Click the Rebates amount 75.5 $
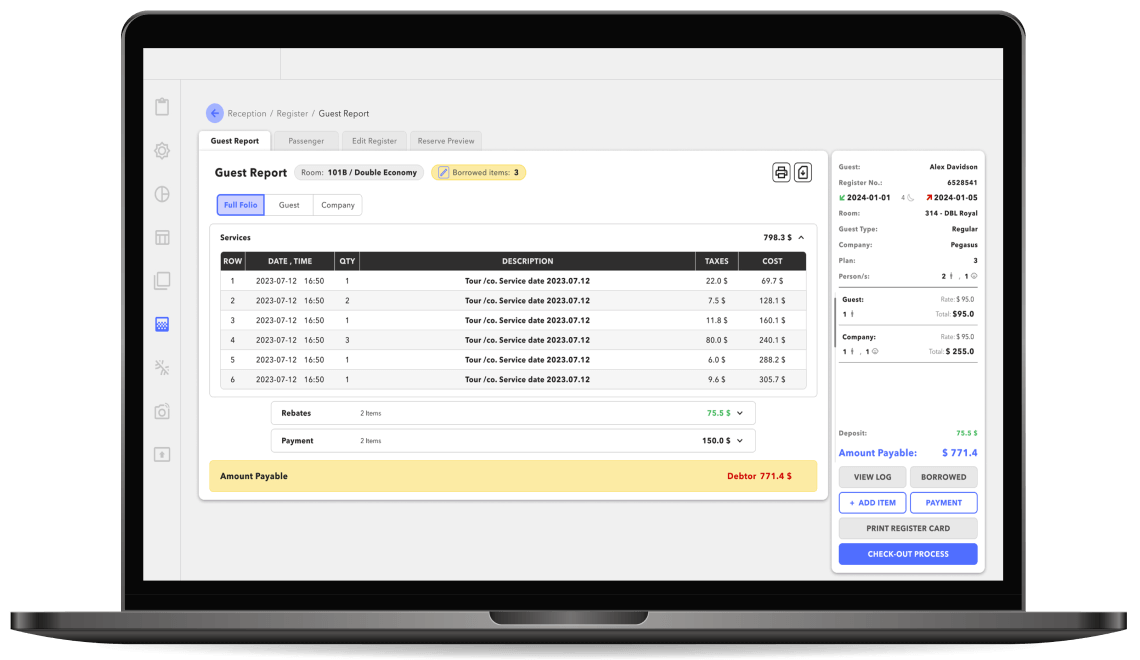 pyautogui.click(x=718, y=413)
